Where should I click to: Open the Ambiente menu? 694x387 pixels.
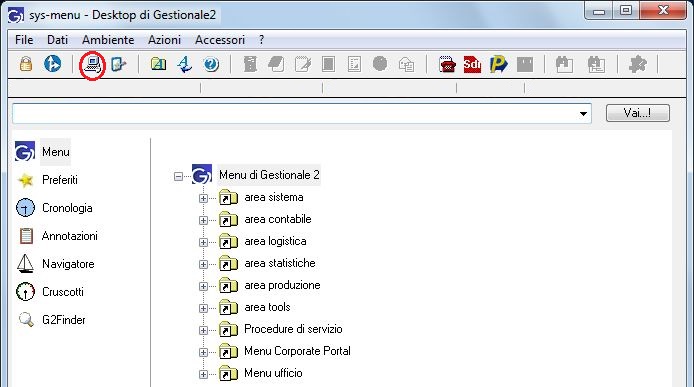108,40
